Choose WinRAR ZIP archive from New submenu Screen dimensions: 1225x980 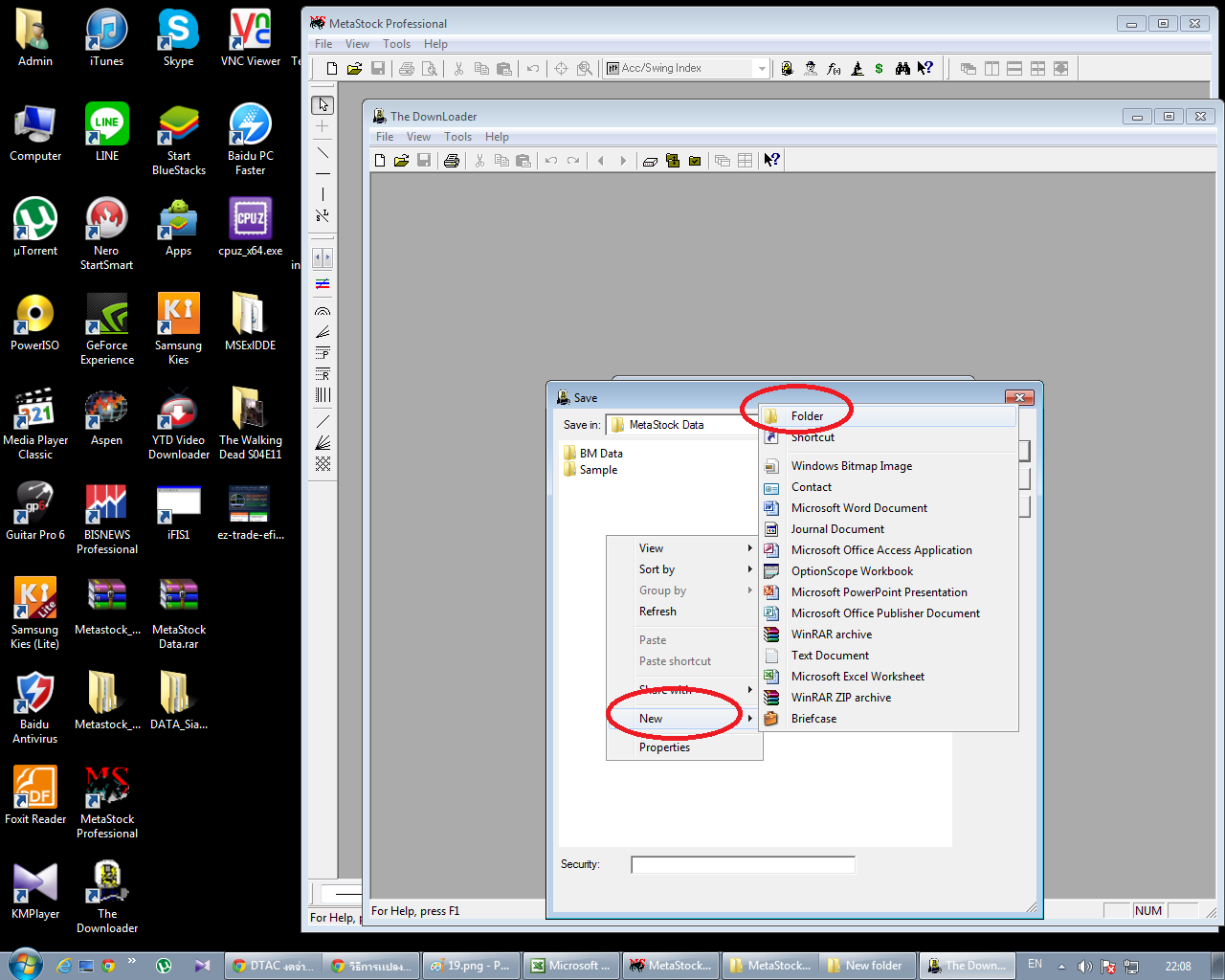point(888,698)
